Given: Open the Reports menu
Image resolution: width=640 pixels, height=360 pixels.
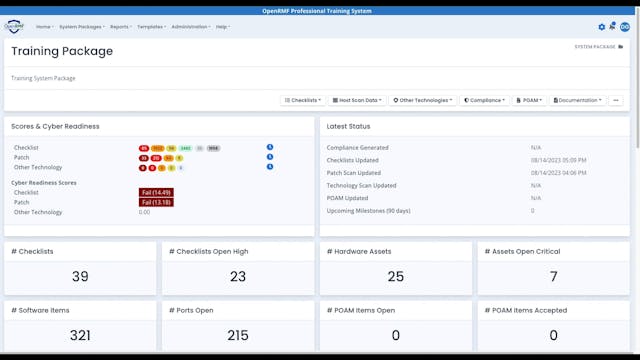Looking at the screenshot, I should pos(121,27).
